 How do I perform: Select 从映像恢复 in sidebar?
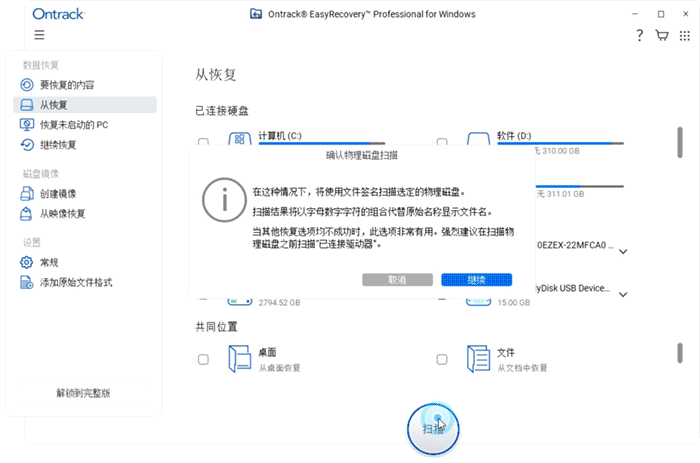tap(85, 214)
